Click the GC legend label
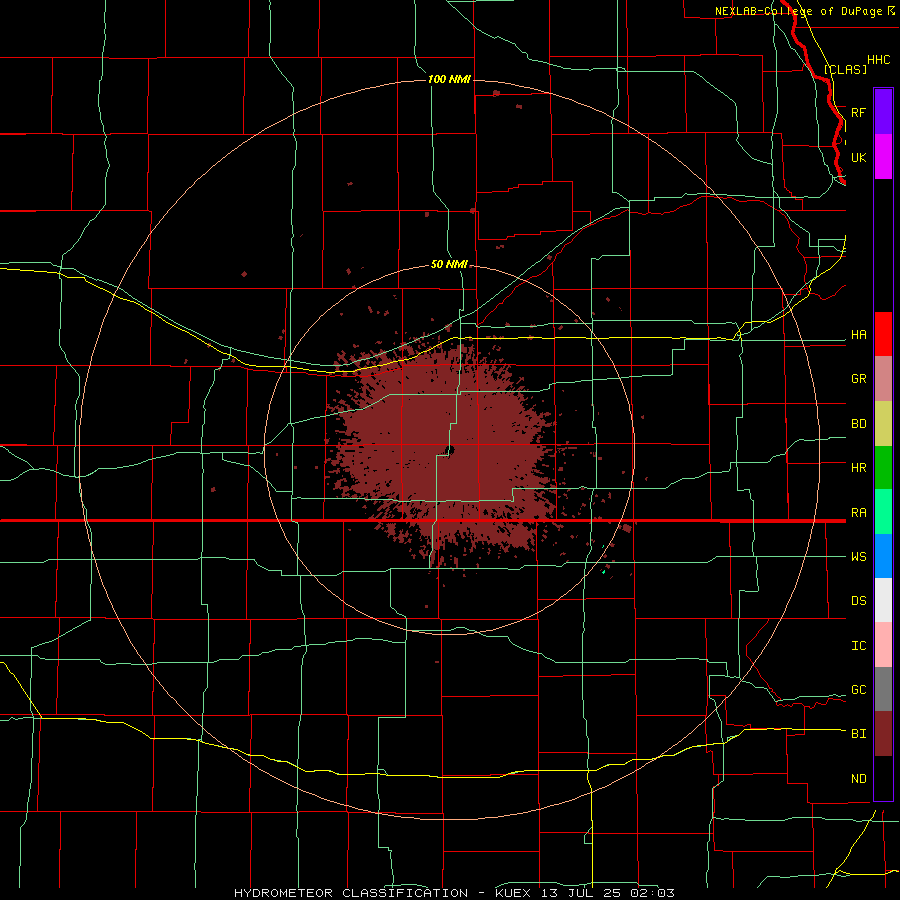900x900 pixels. [859, 689]
